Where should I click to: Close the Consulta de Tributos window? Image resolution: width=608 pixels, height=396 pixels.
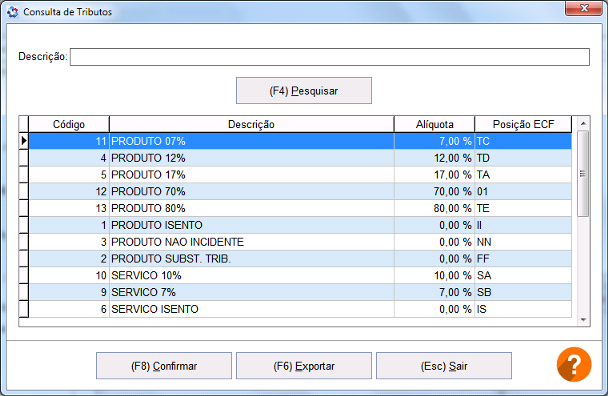584,8
